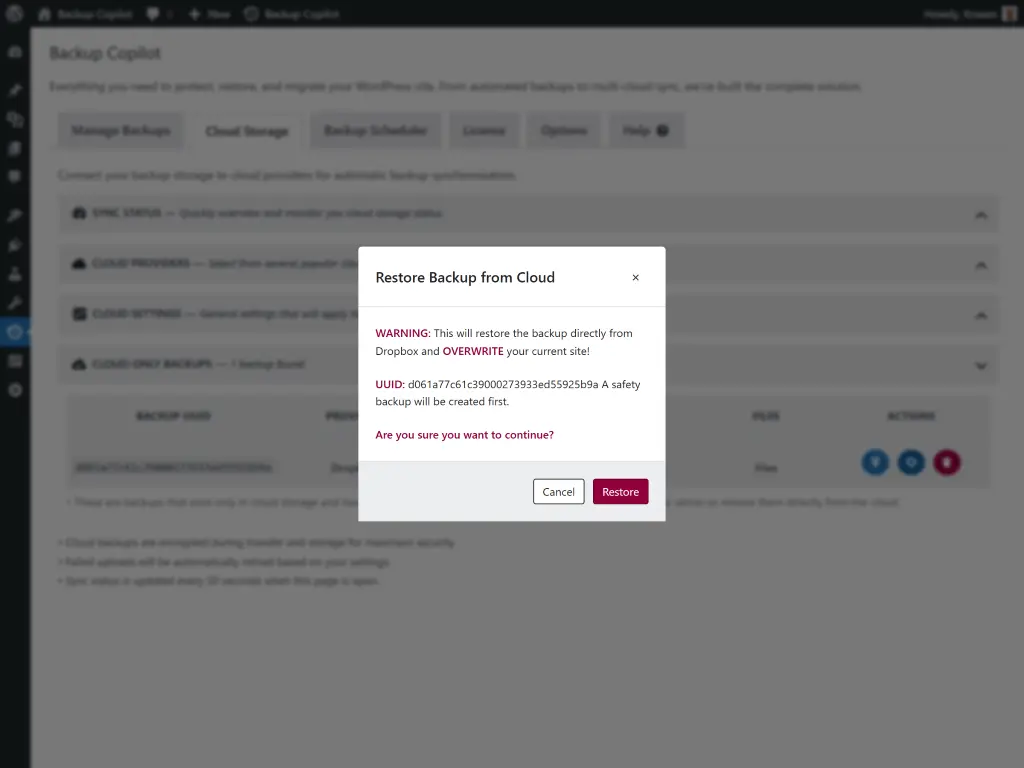Restore the cloud backup using the blue restore icon

pyautogui.click(x=911, y=462)
